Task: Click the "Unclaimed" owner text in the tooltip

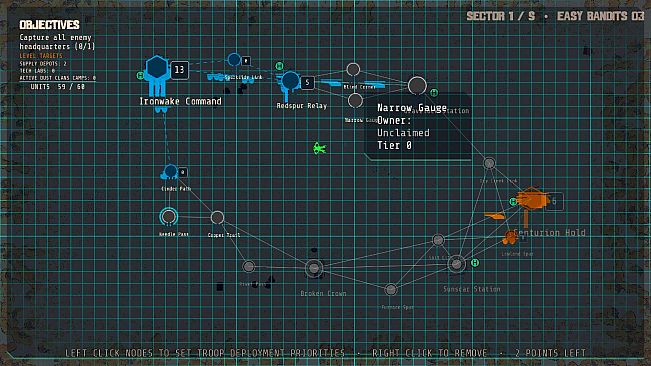Action: tap(403, 133)
